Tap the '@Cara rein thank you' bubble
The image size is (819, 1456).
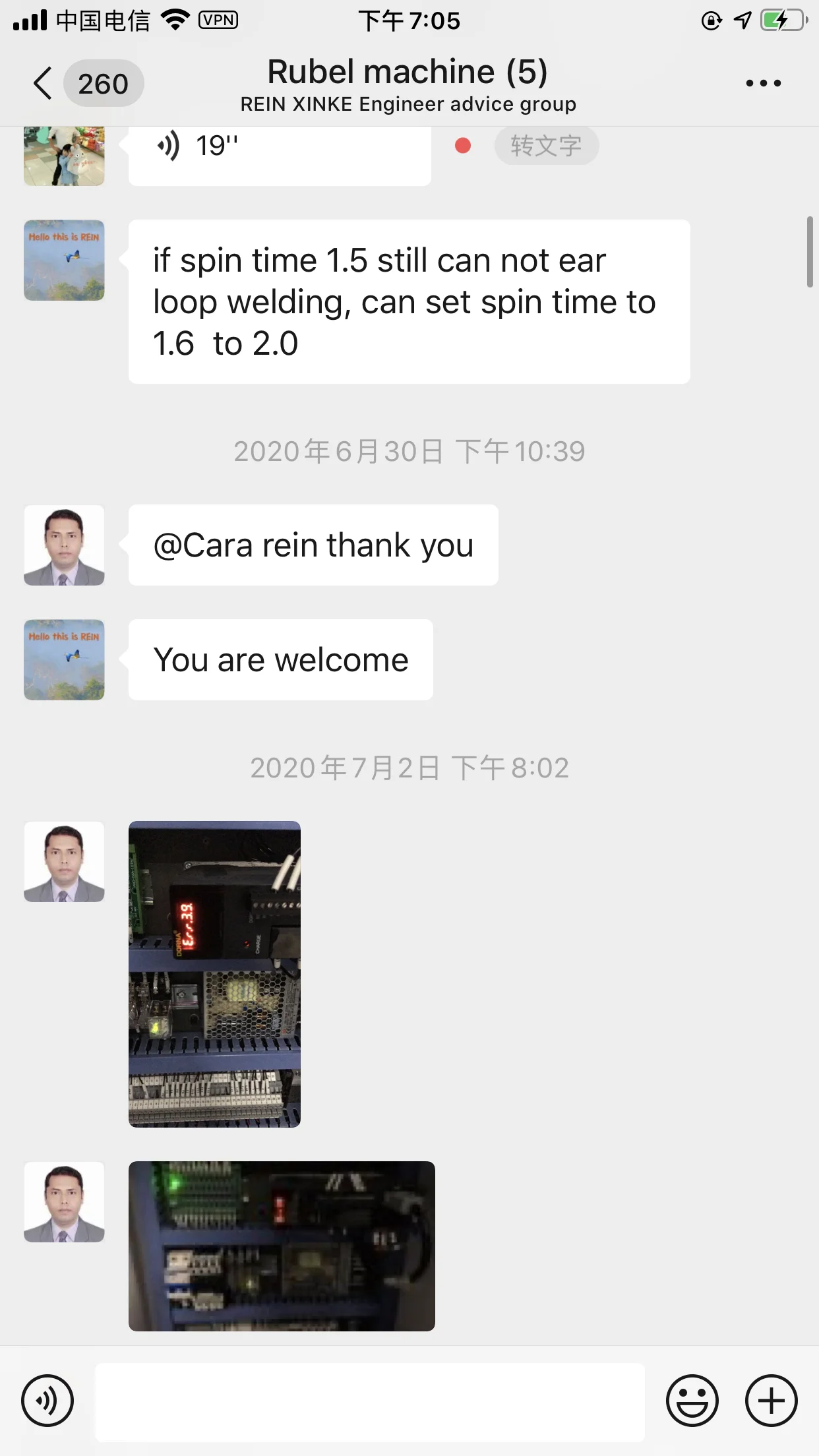pos(313,545)
